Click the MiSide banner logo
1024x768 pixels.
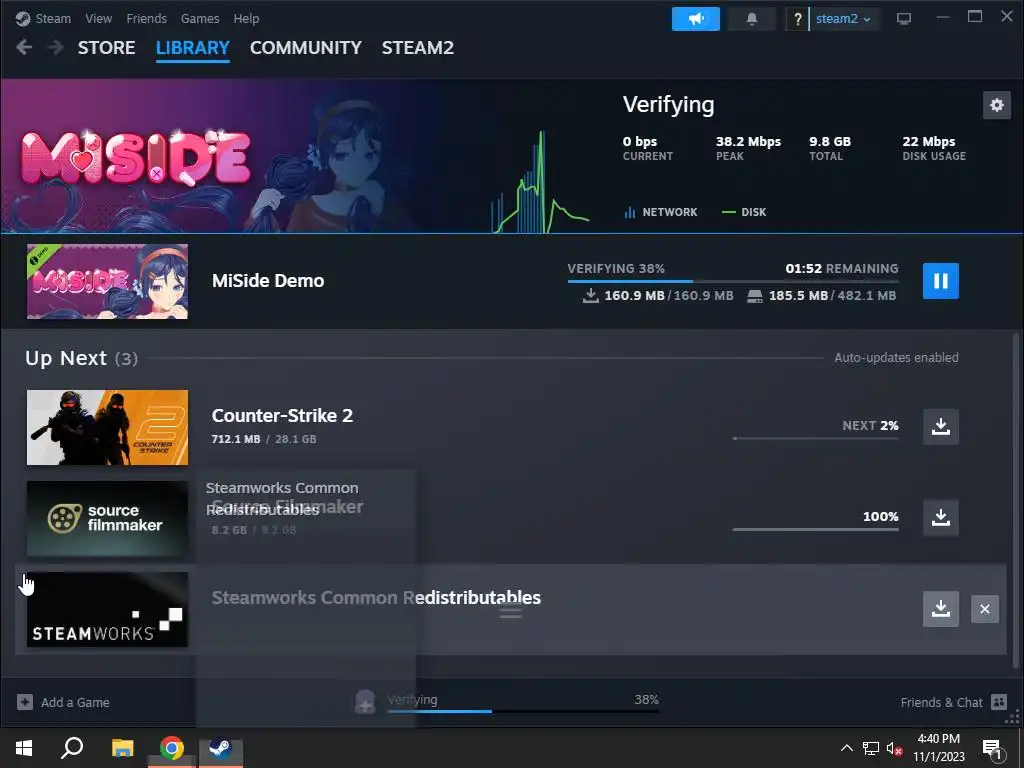pyautogui.click(x=136, y=159)
